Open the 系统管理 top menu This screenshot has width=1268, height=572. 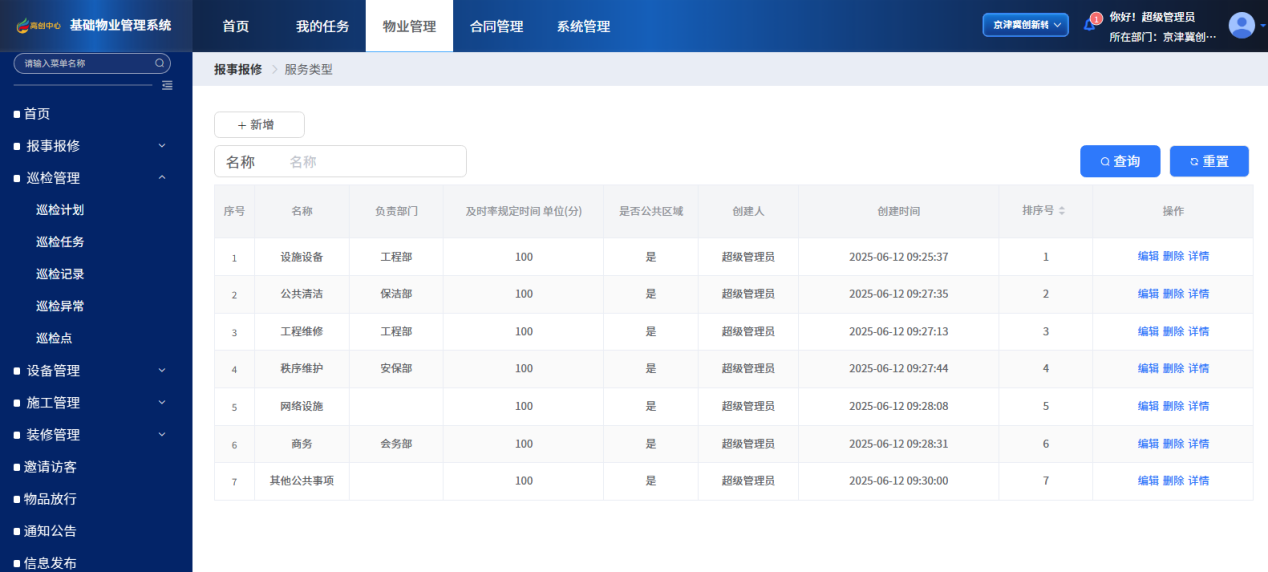[x=583, y=27]
